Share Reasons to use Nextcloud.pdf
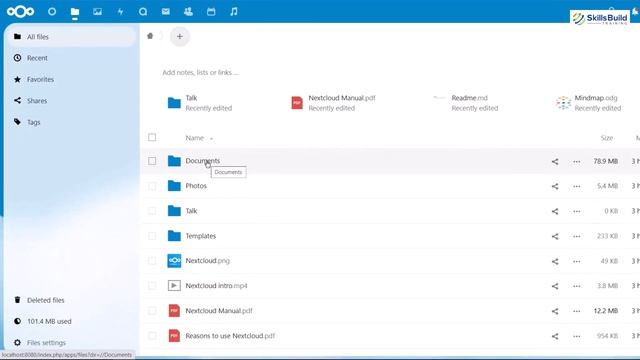 (x=555, y=336)
